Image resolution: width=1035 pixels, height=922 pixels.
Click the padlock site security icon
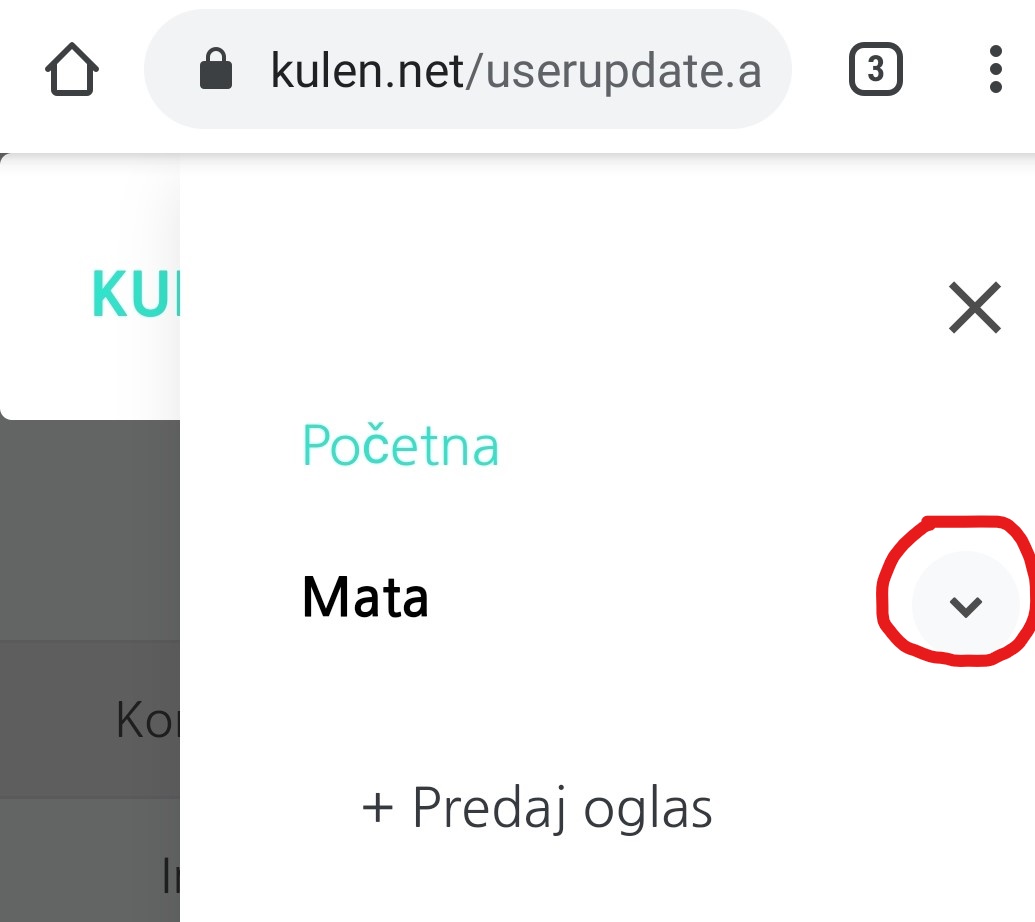point(216,71)
